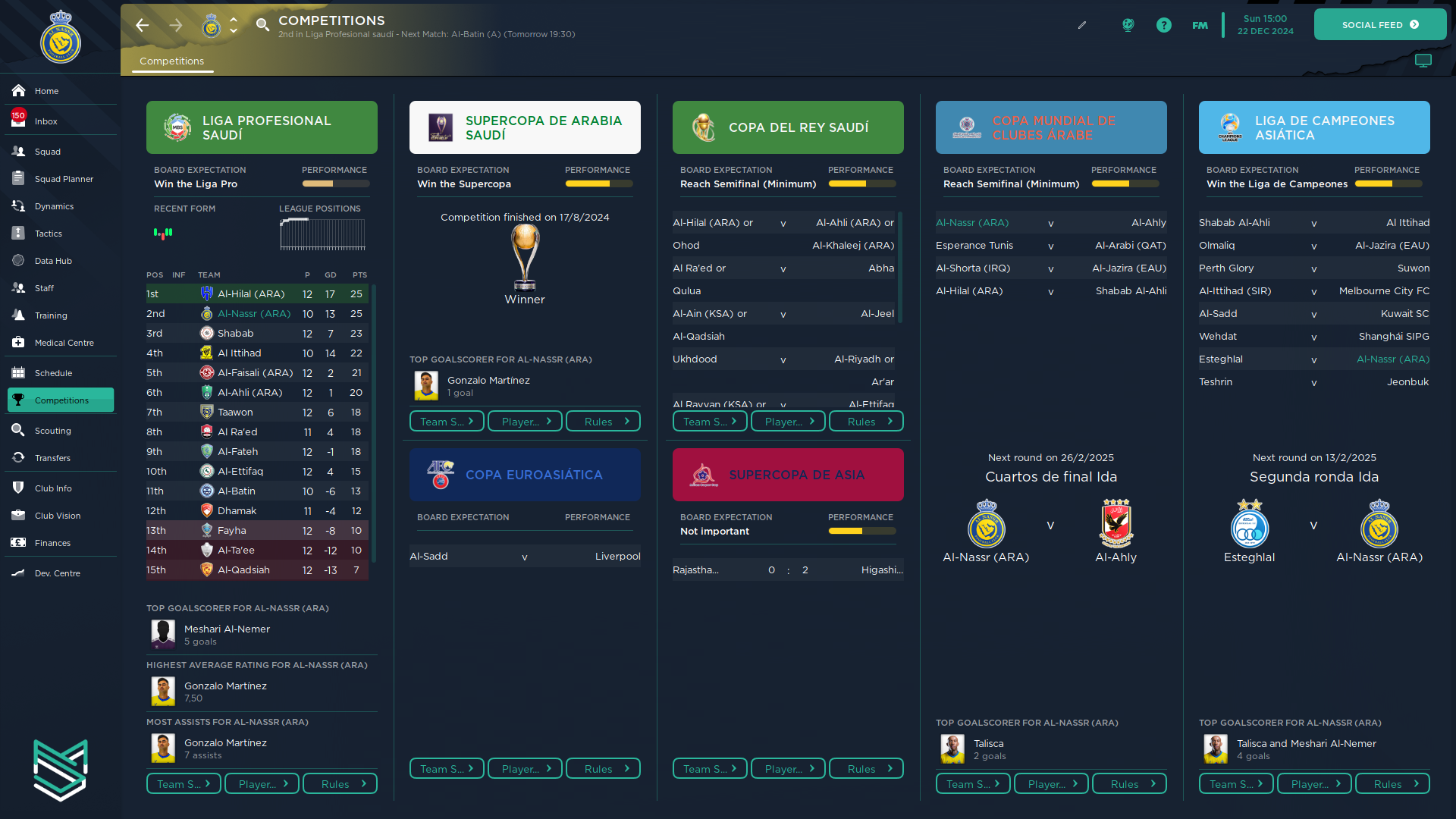Image resolution: width=1456 pixels, height=819 pixels.
Task: Go back with the left arrow
Action: [143, 26]
